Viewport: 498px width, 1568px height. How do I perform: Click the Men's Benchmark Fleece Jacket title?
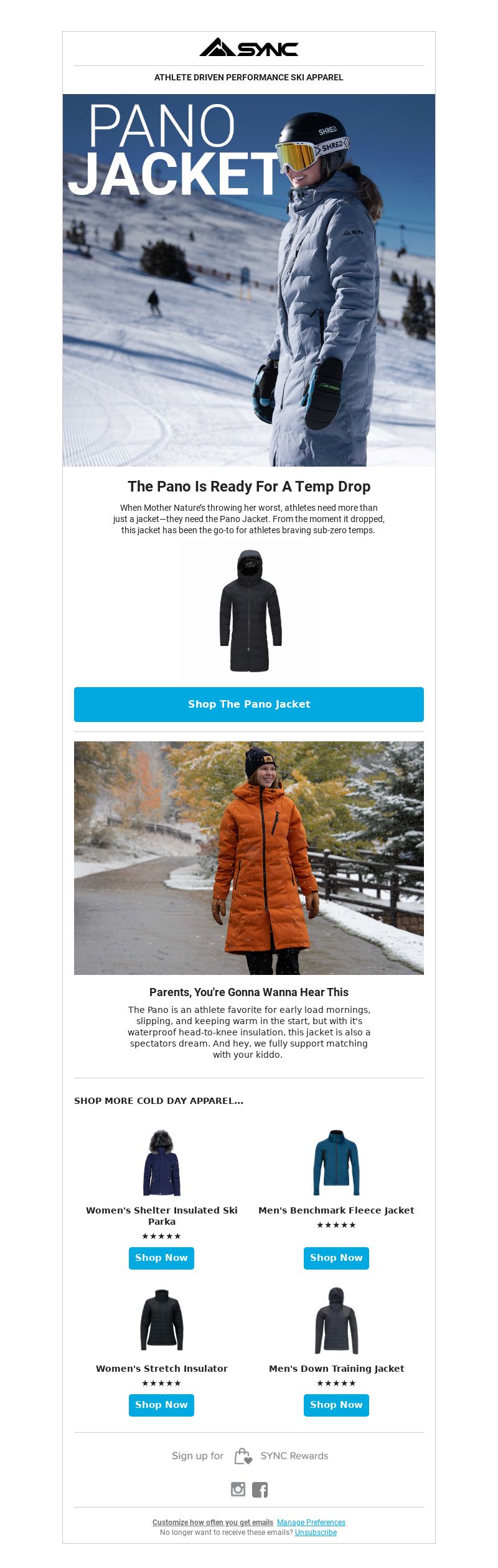336,1210
